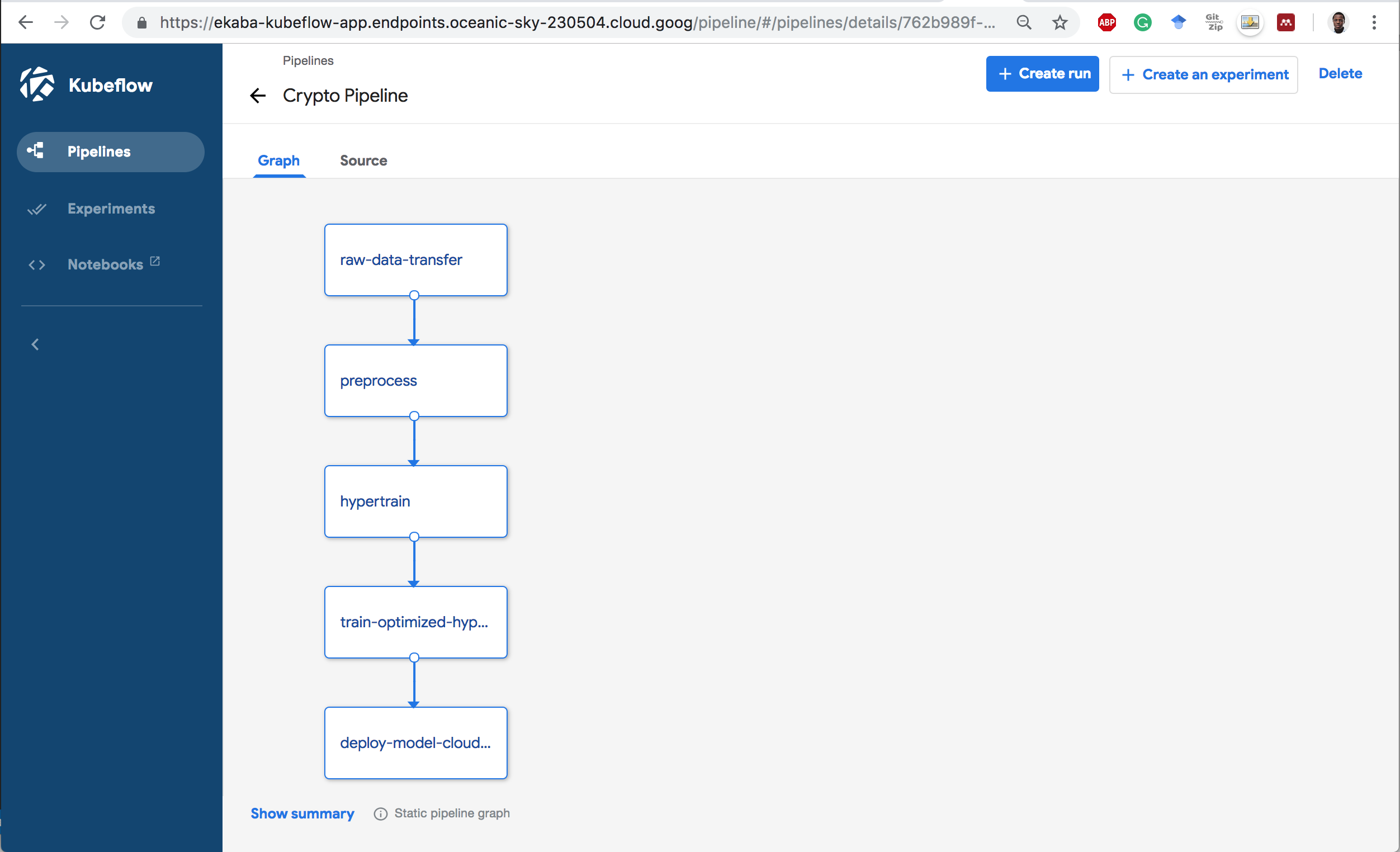Viewport: 1400px width, 852px height.
Task: Click the browser refresh icon
Action: pyautogui.click(x=98, y=21)
